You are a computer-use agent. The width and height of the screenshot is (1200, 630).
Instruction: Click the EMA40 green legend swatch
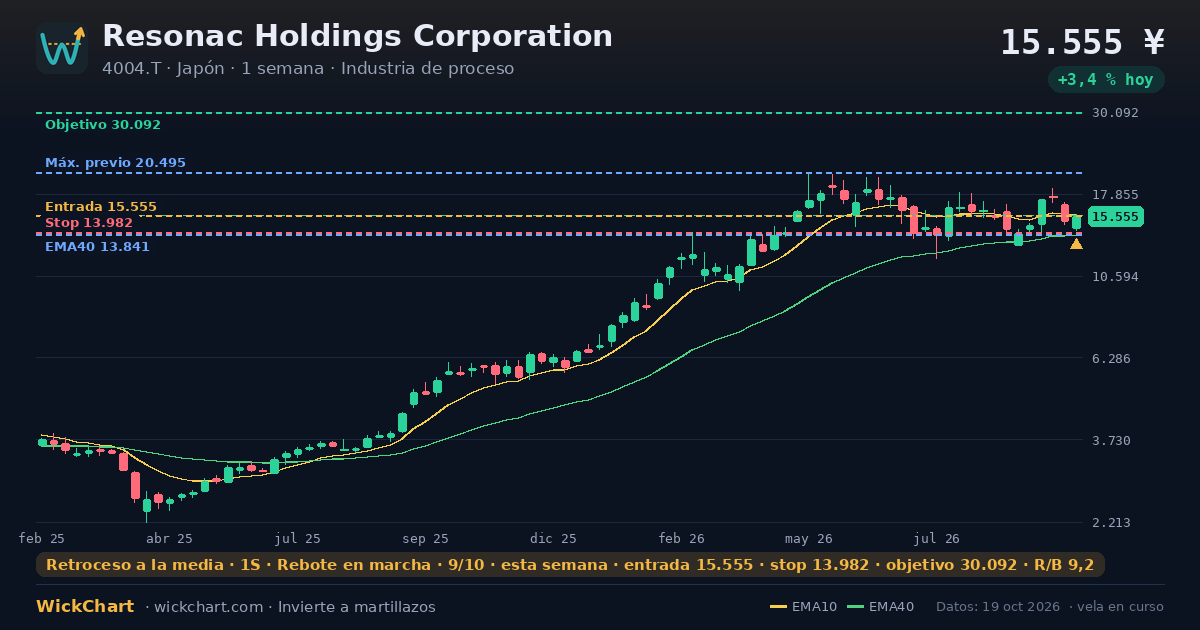click(x=856, y=607)
